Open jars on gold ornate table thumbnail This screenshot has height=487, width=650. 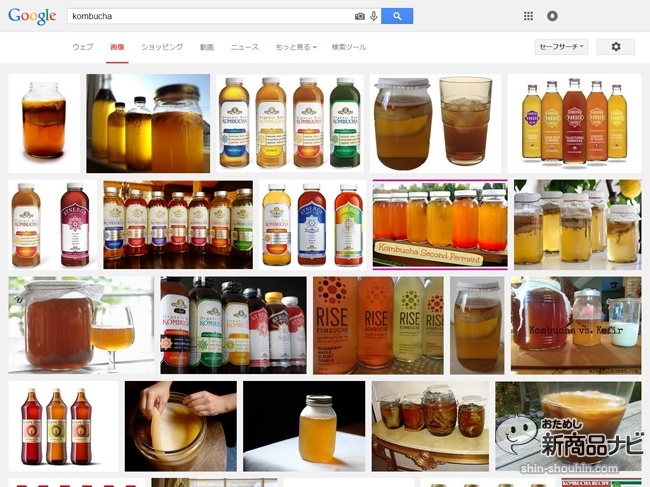coord(430,426)
